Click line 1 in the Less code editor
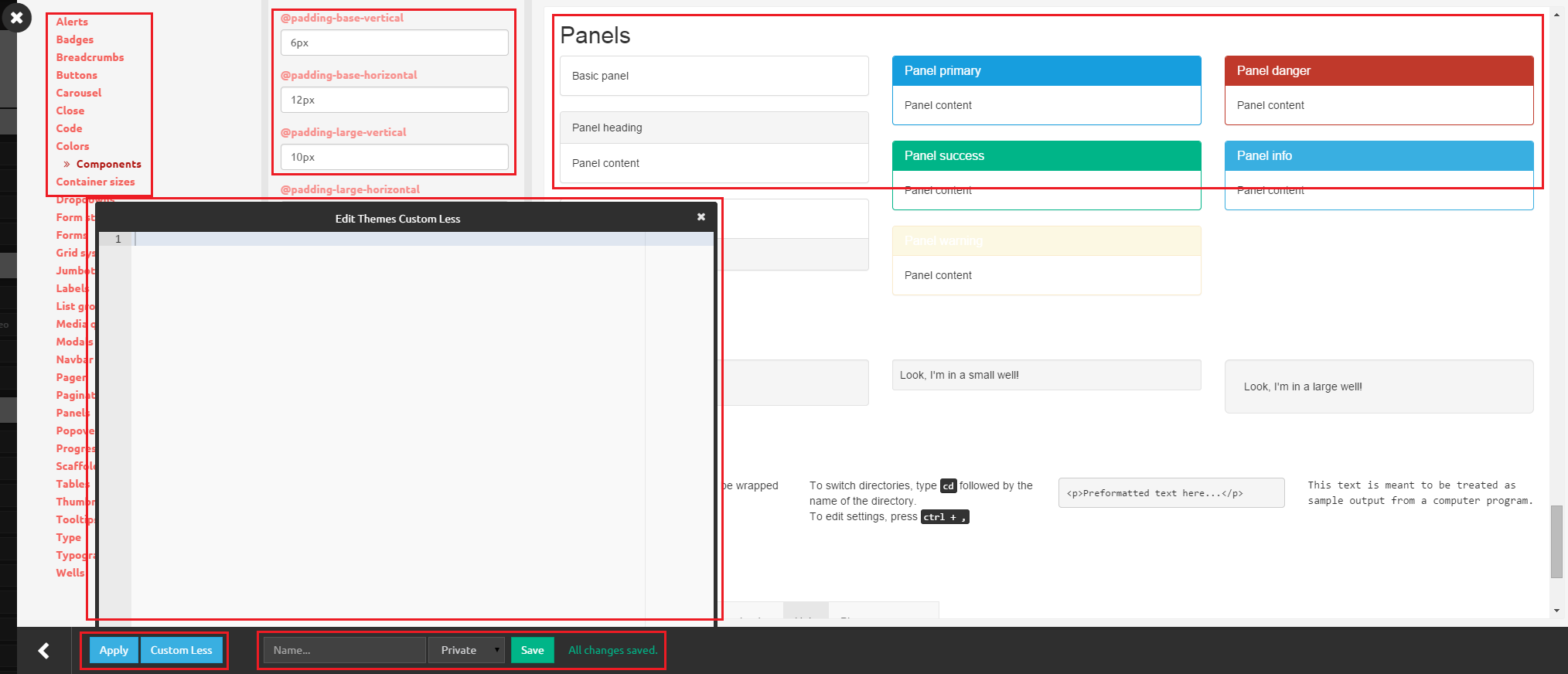 (x=387, y=239)
